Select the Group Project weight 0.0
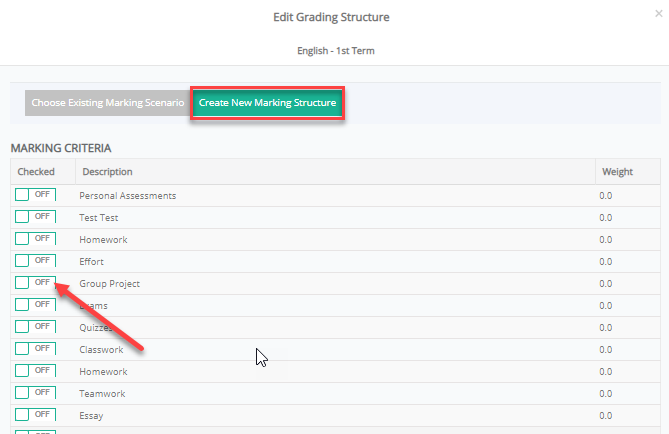The height and width of the screenshot is (434, 669). [605, 284]
